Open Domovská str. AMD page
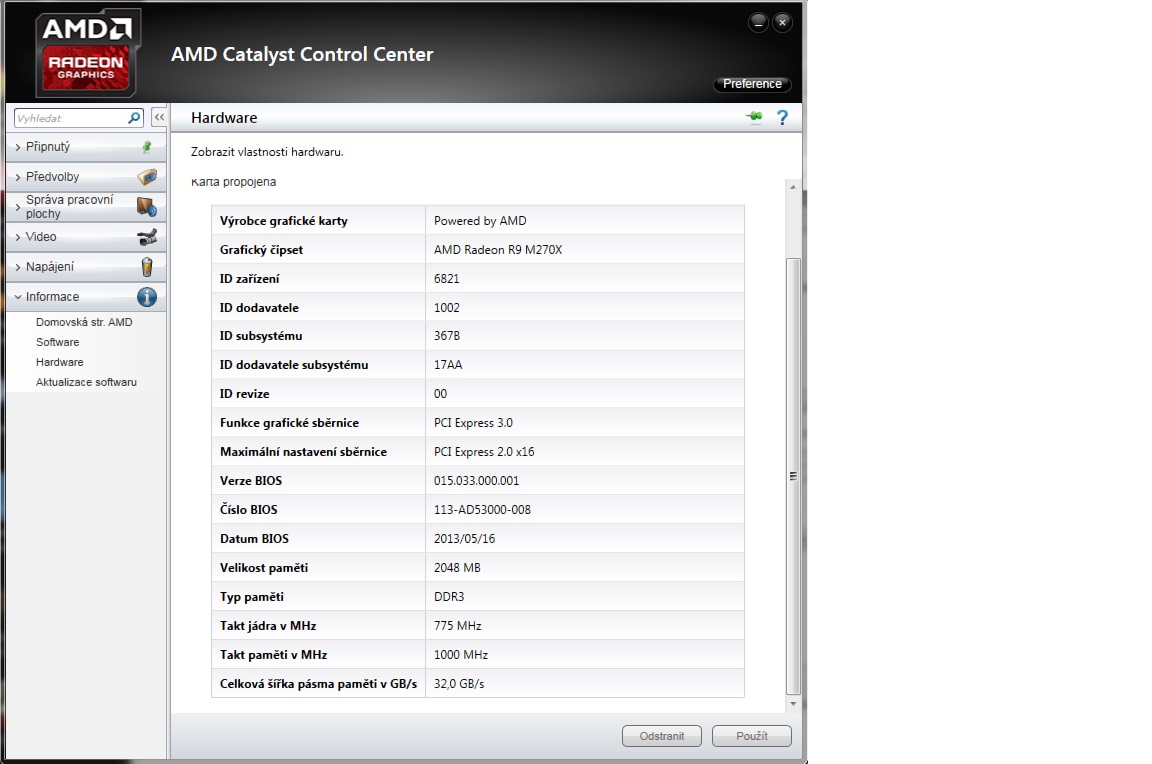1152x764 pixels. 84,322
